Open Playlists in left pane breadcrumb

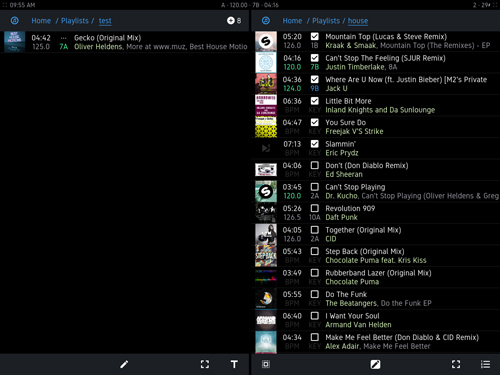75,21
